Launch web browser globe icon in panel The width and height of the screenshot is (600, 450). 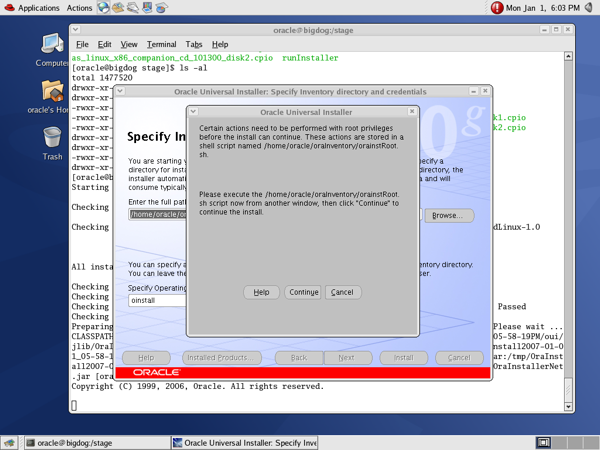point(103,7)
